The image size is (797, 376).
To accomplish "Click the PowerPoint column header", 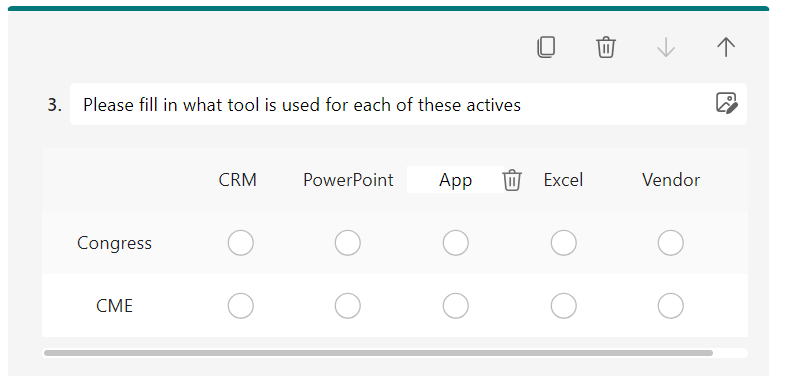I will point(348,180).
